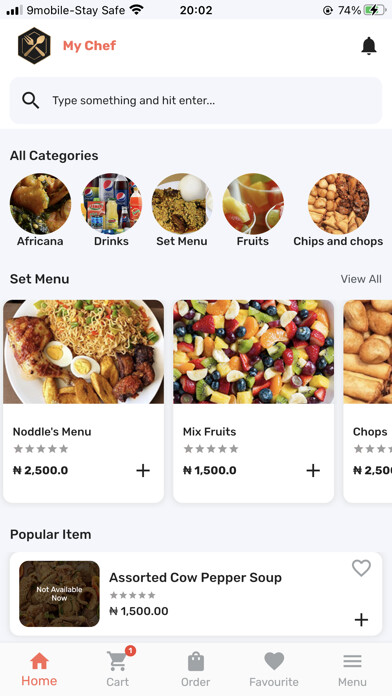Select the Drinks category

click(x=111, y=210)
